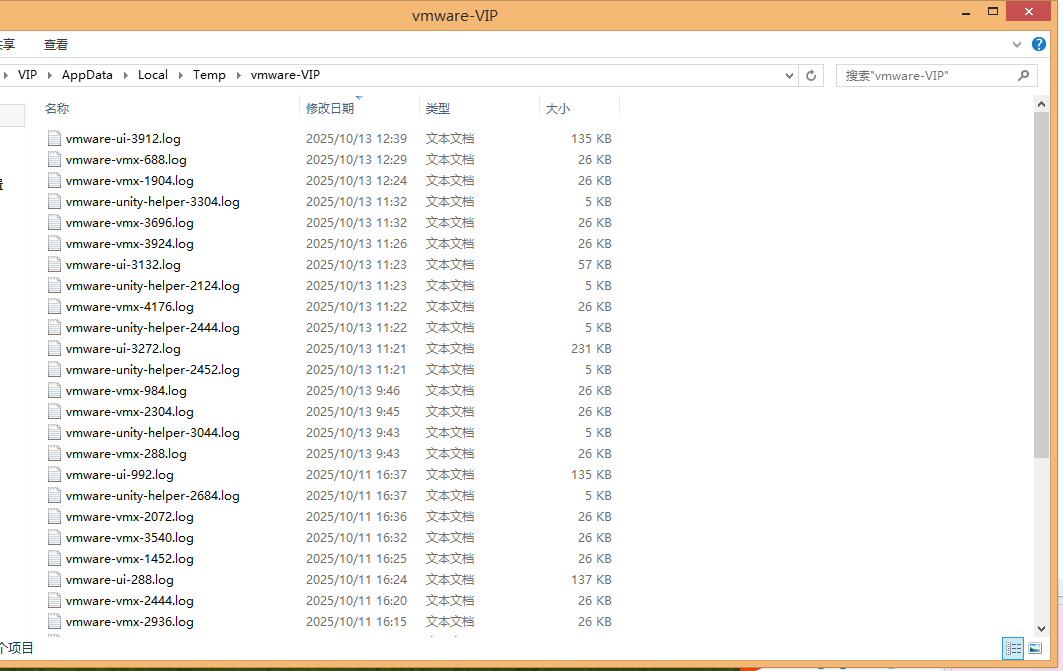Click 231 KB size of vmware-ui-3272.log
Image resolution: width=1063 pixels, height=671 pixels.
pos(591,348)
